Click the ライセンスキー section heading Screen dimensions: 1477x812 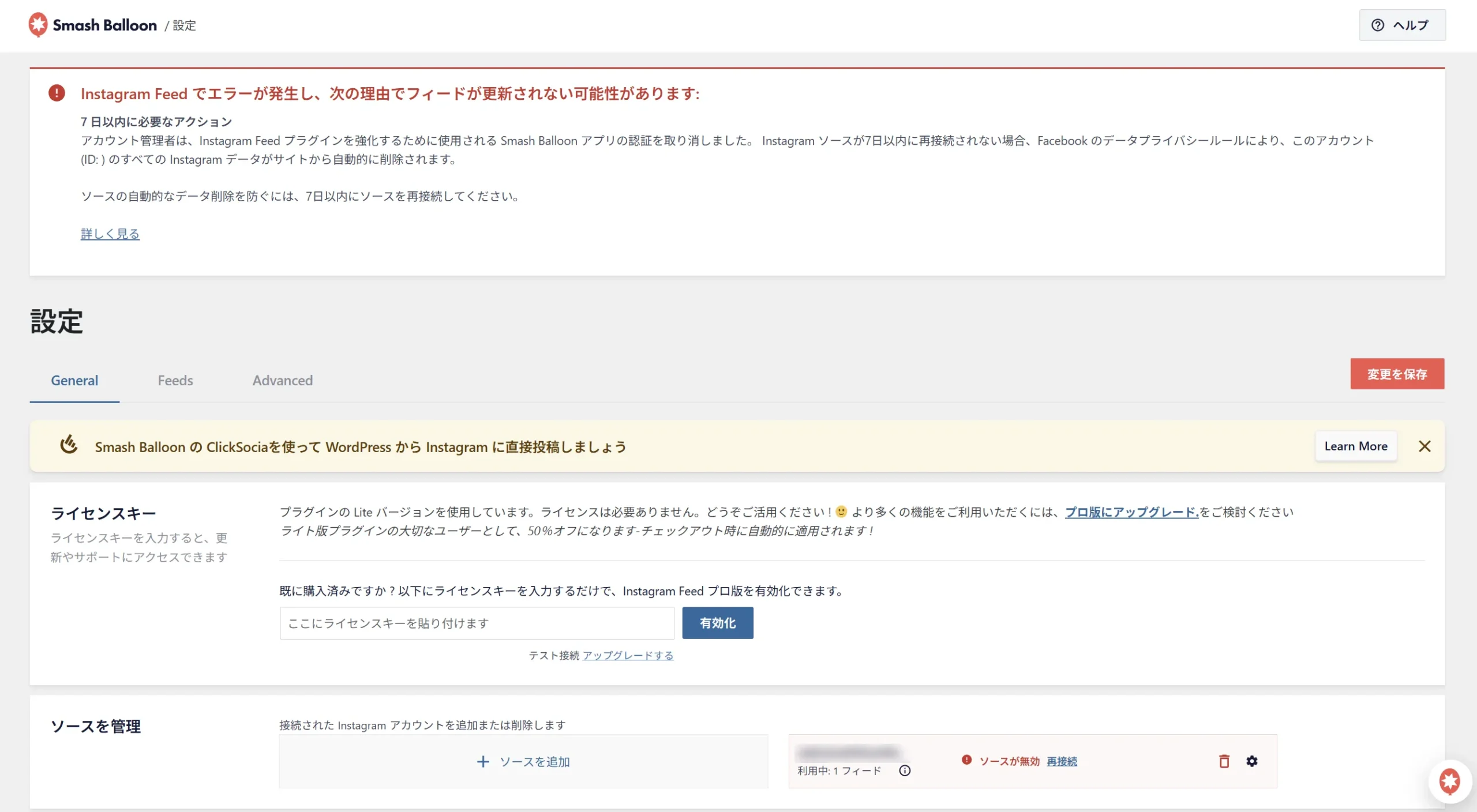point(103,513)
